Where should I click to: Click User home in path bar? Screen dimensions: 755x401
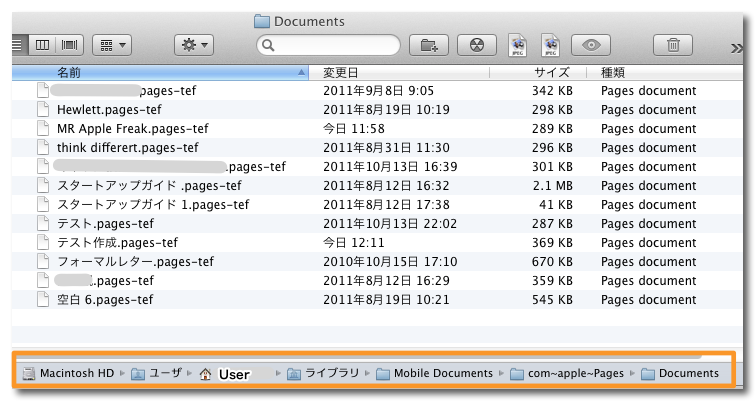tap(225, 374)
